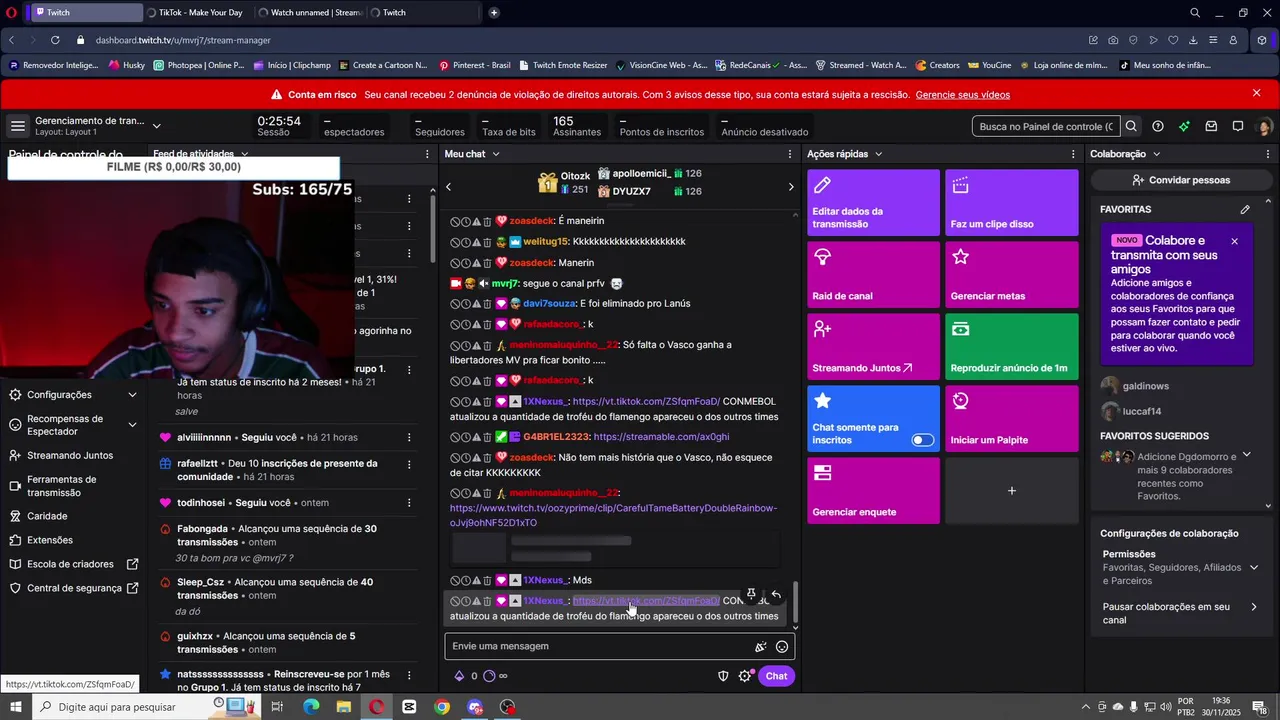This screenshot has width=1280, height=720.
Task: Click Editar dados da transmissão quick action
Action: [x=873, y=203]
